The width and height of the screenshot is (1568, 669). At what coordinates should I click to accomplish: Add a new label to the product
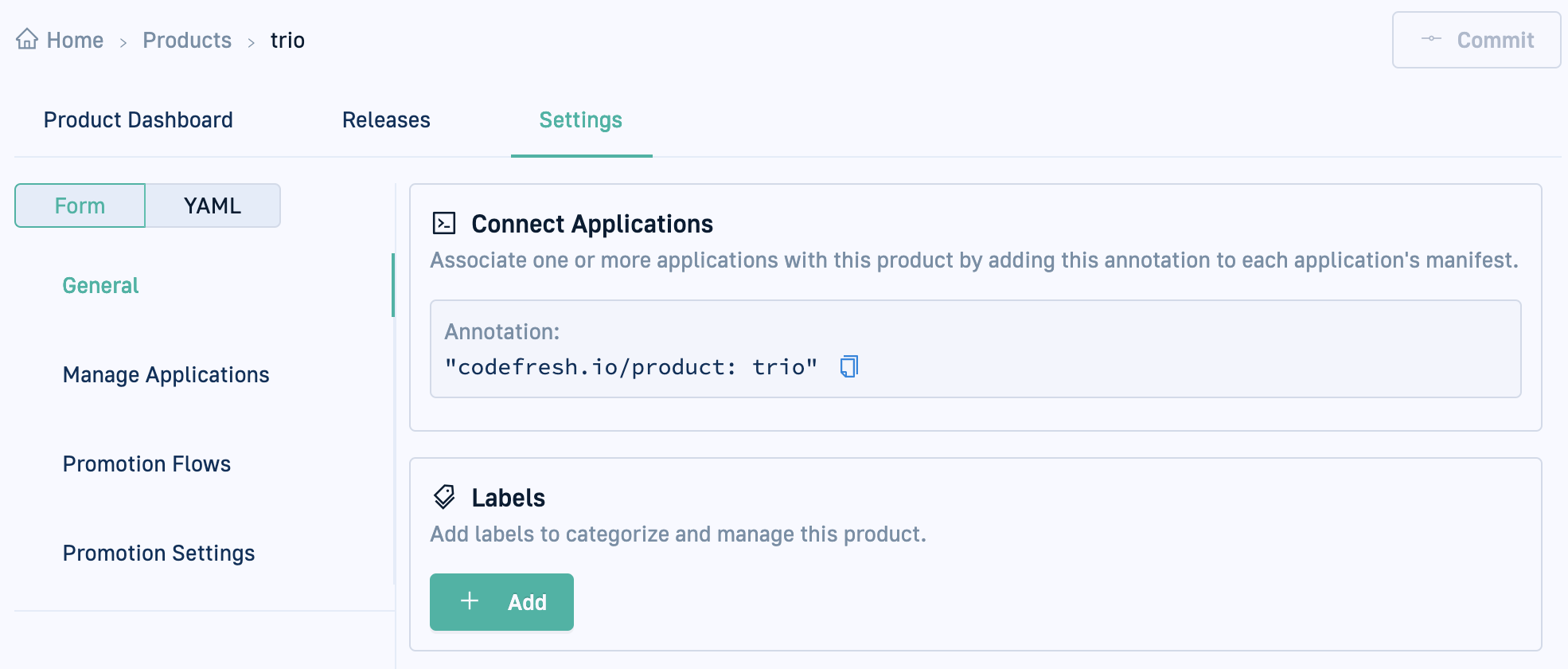tap(501, 602)
